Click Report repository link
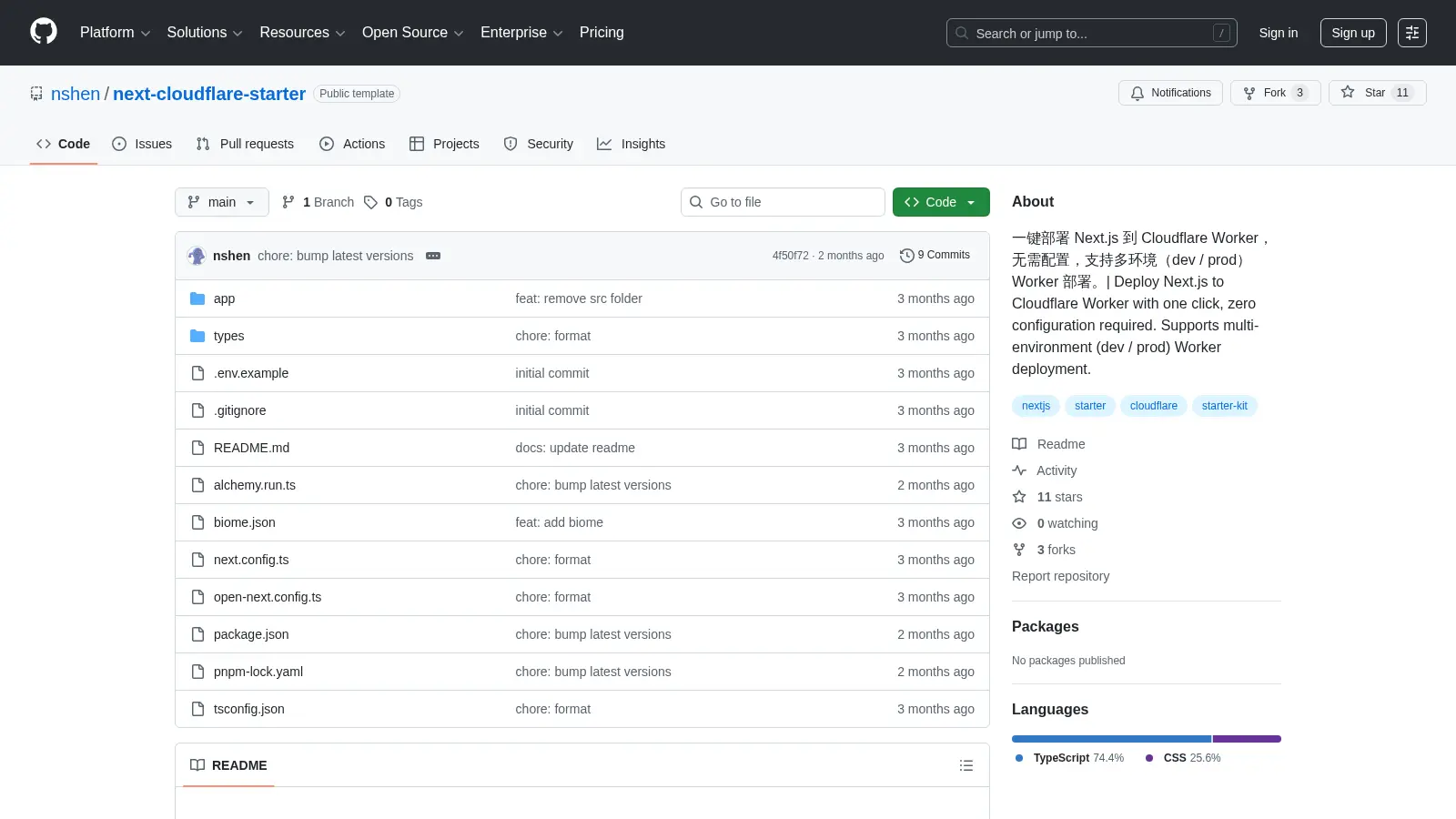 click(1060, 576)
